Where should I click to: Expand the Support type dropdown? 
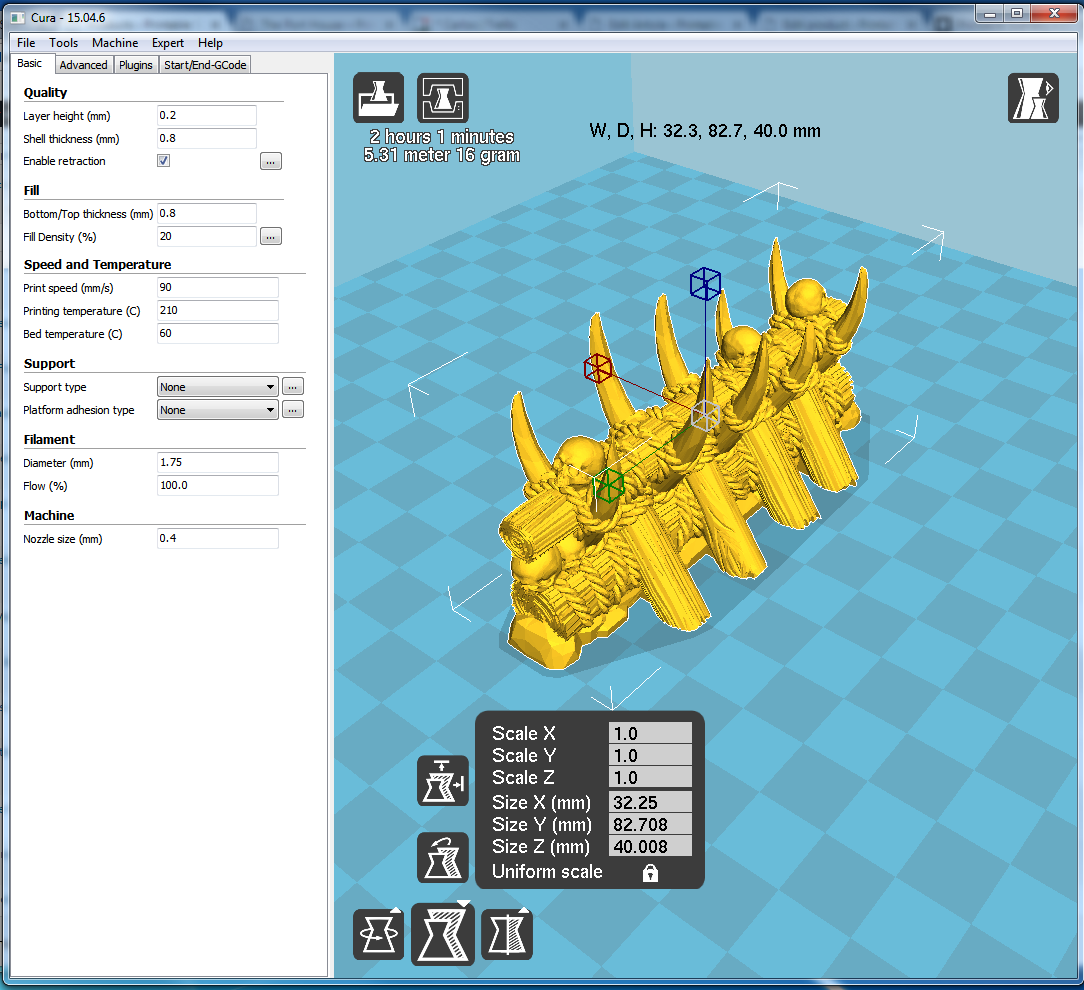click(x=218, y=387)
